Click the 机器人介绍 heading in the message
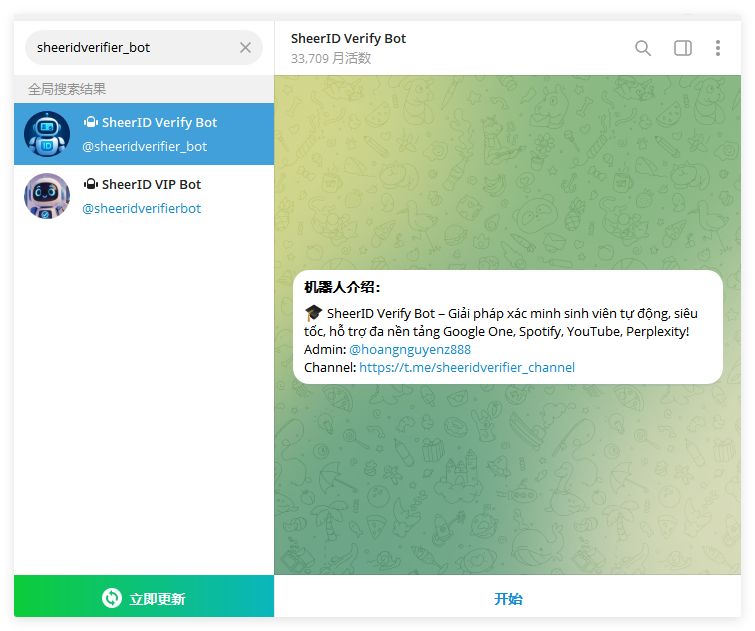This screenshot has width=755, height=631. click(x=342, y=288)
